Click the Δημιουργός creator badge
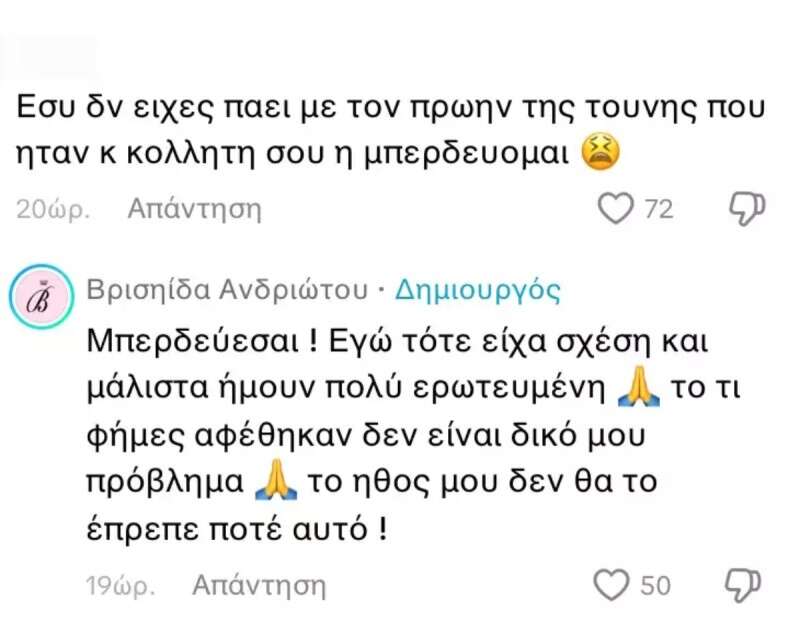800x622 pixels. (478, 290)
